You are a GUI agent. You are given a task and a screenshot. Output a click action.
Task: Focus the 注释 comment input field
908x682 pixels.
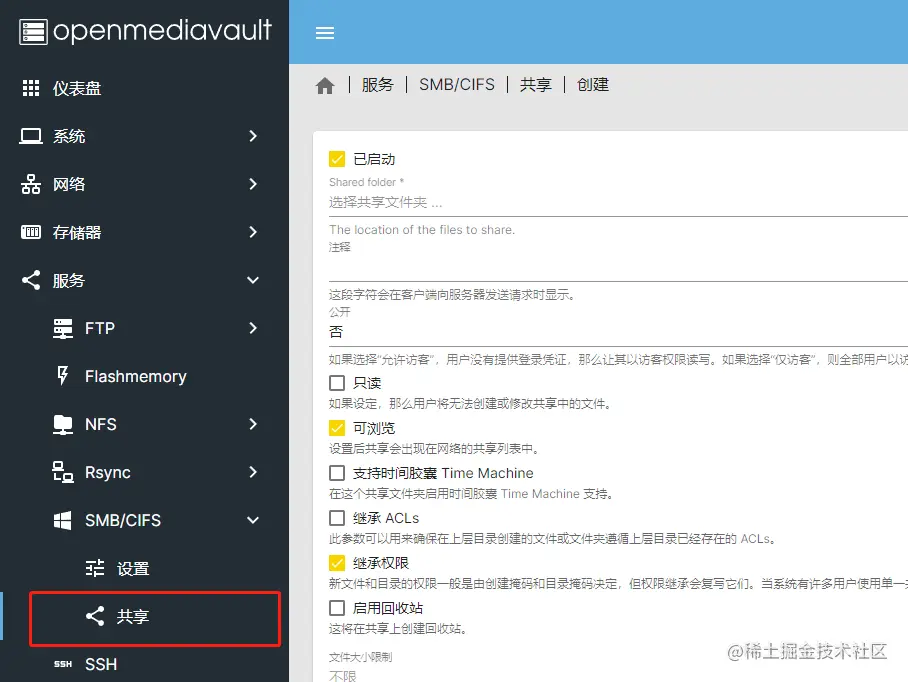618,267
